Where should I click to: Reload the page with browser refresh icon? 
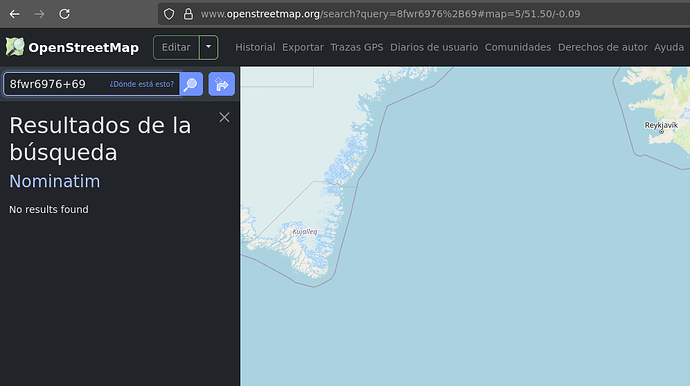click(64, 14)
